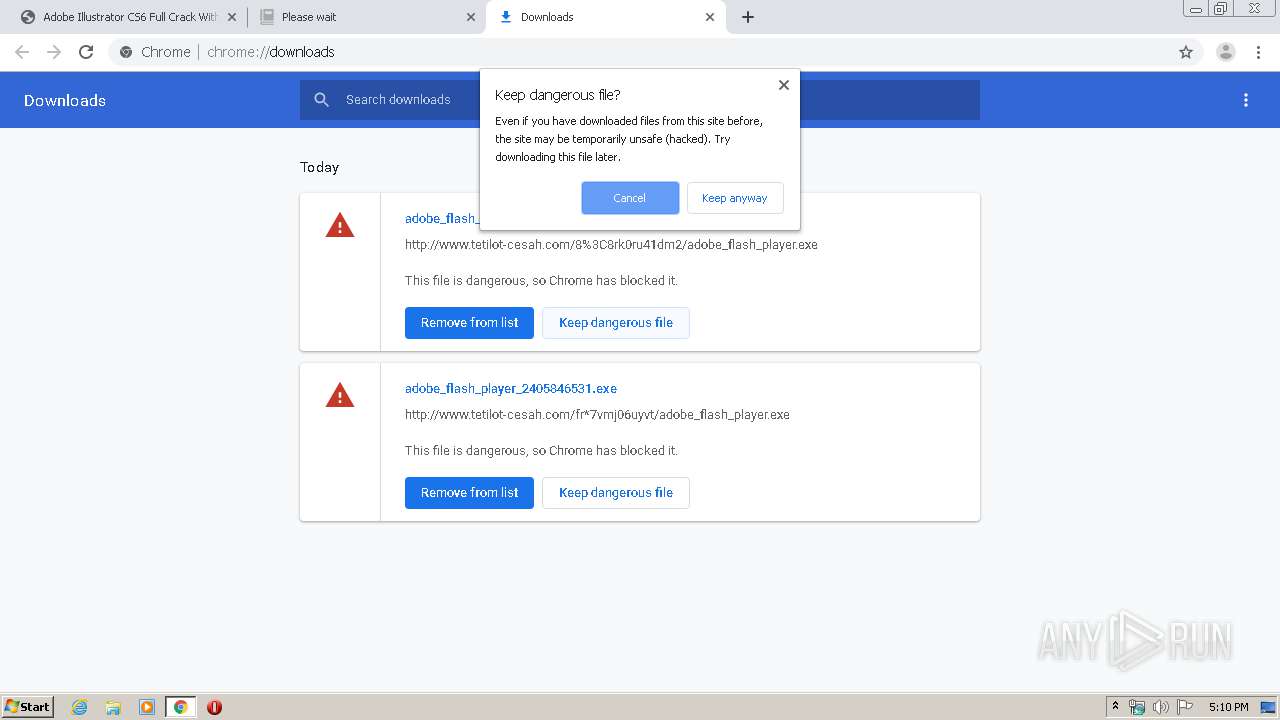Open Windows Explorer folder icon on taskbar
1280x720 pixels.
click(x=113, y=707)
